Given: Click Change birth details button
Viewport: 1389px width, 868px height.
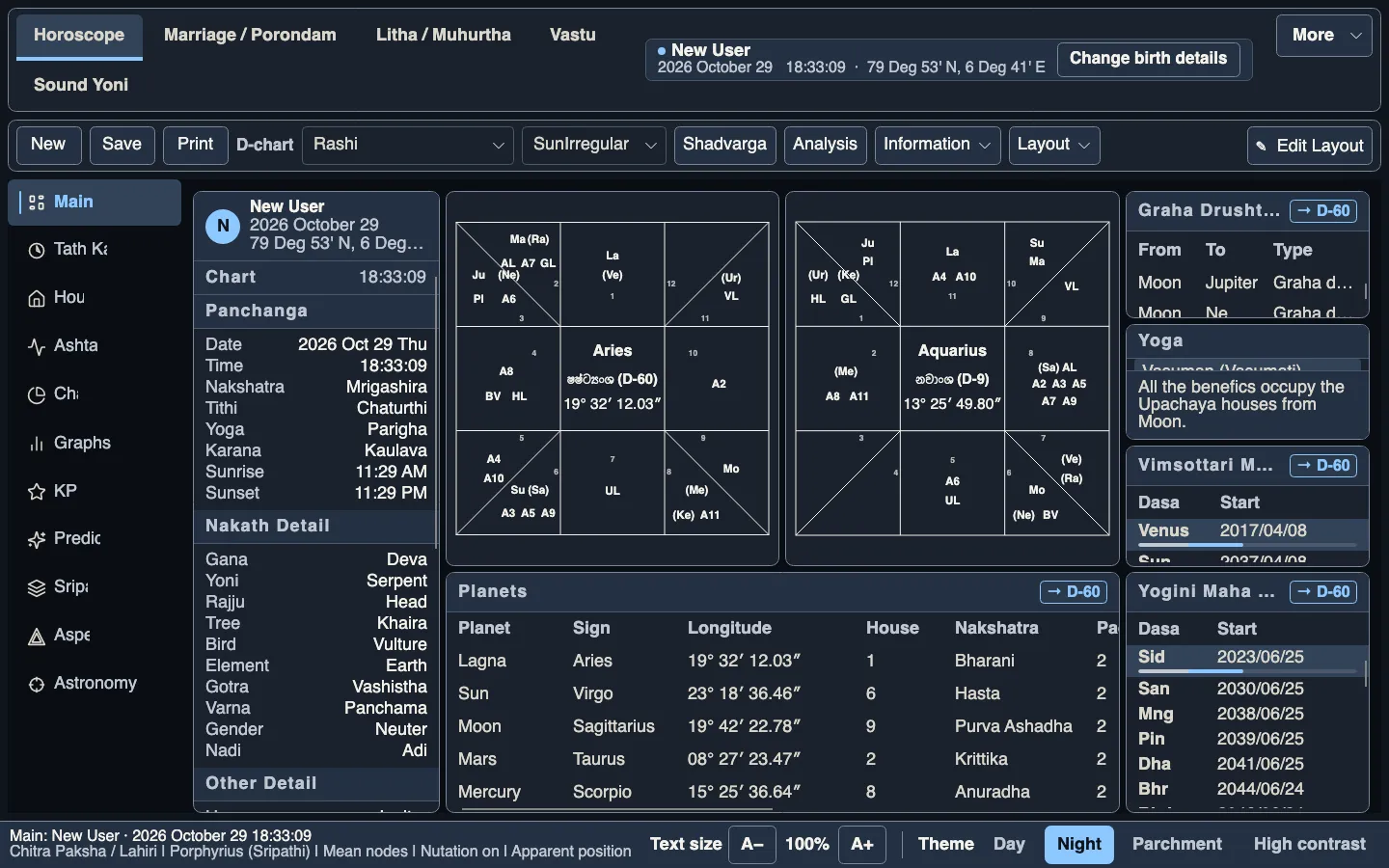Looking at the screenshot, I should click(1148, 59).
